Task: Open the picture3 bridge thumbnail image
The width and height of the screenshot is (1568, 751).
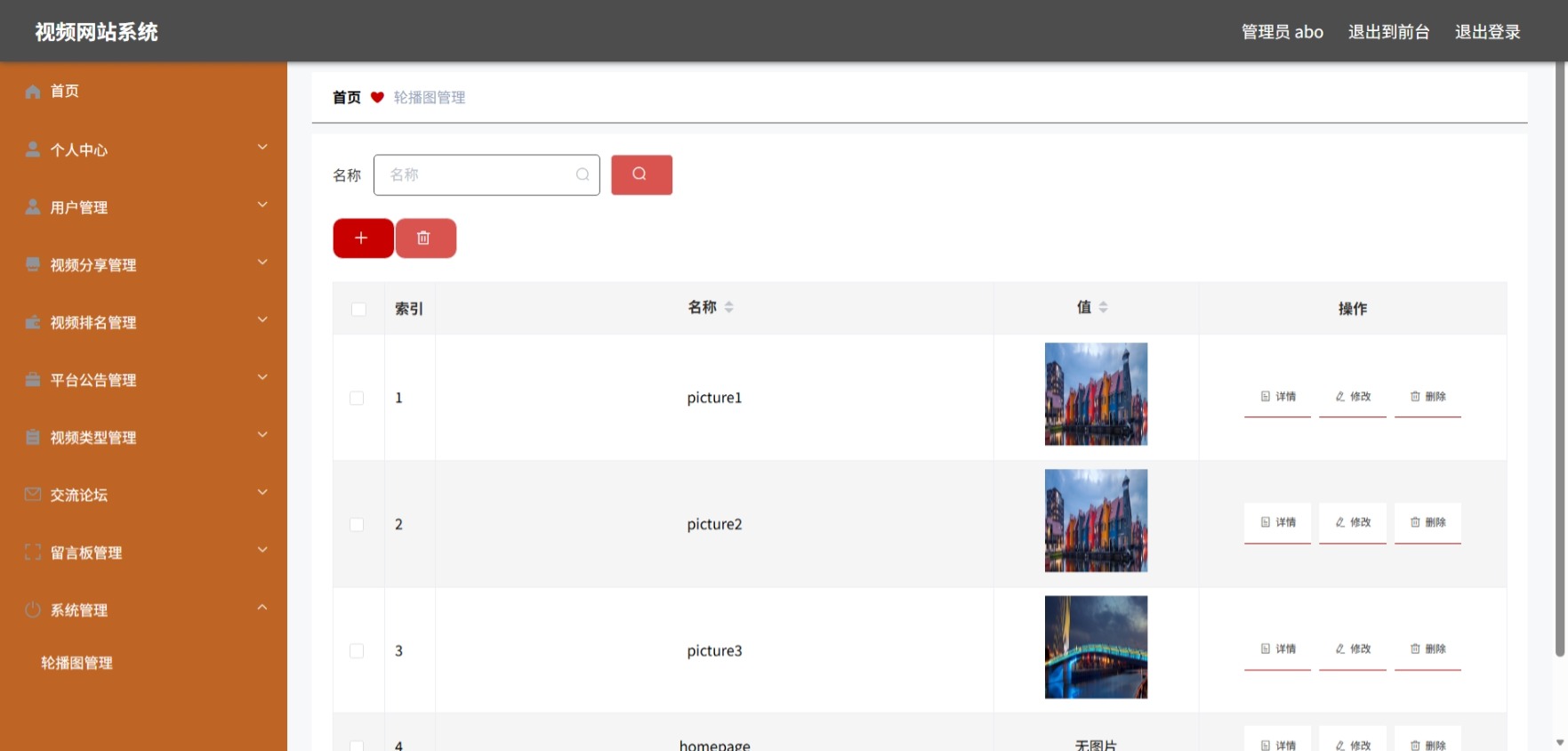Action: coord(1096,647)
